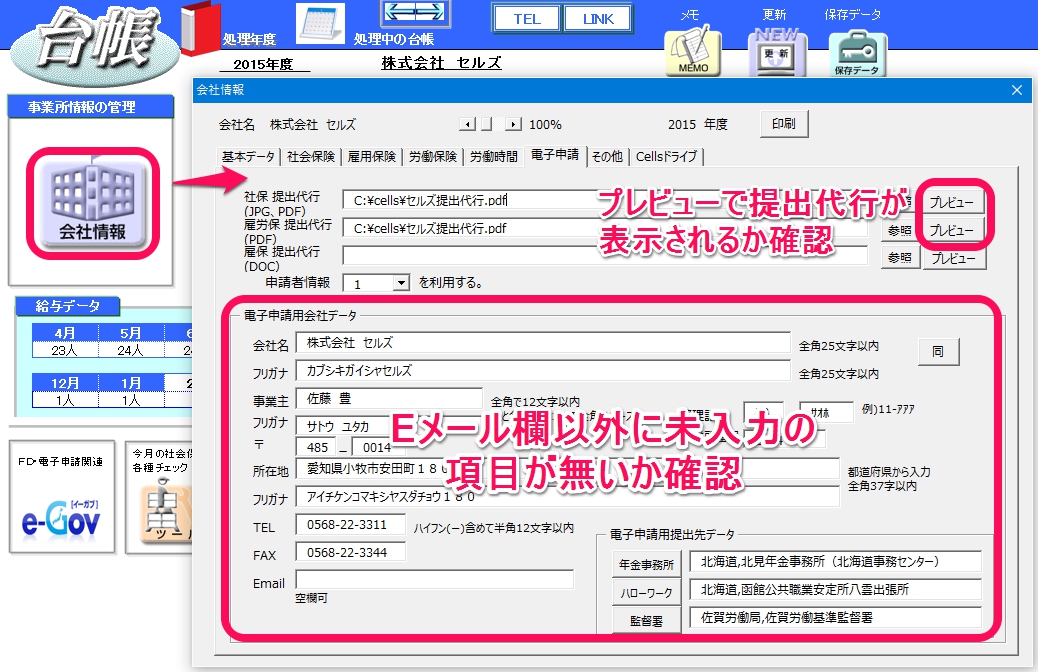This screenshot has width=1038, height=672.
Task: Click the FAX field 0568-22-3344
Action: tap(351, 553)
